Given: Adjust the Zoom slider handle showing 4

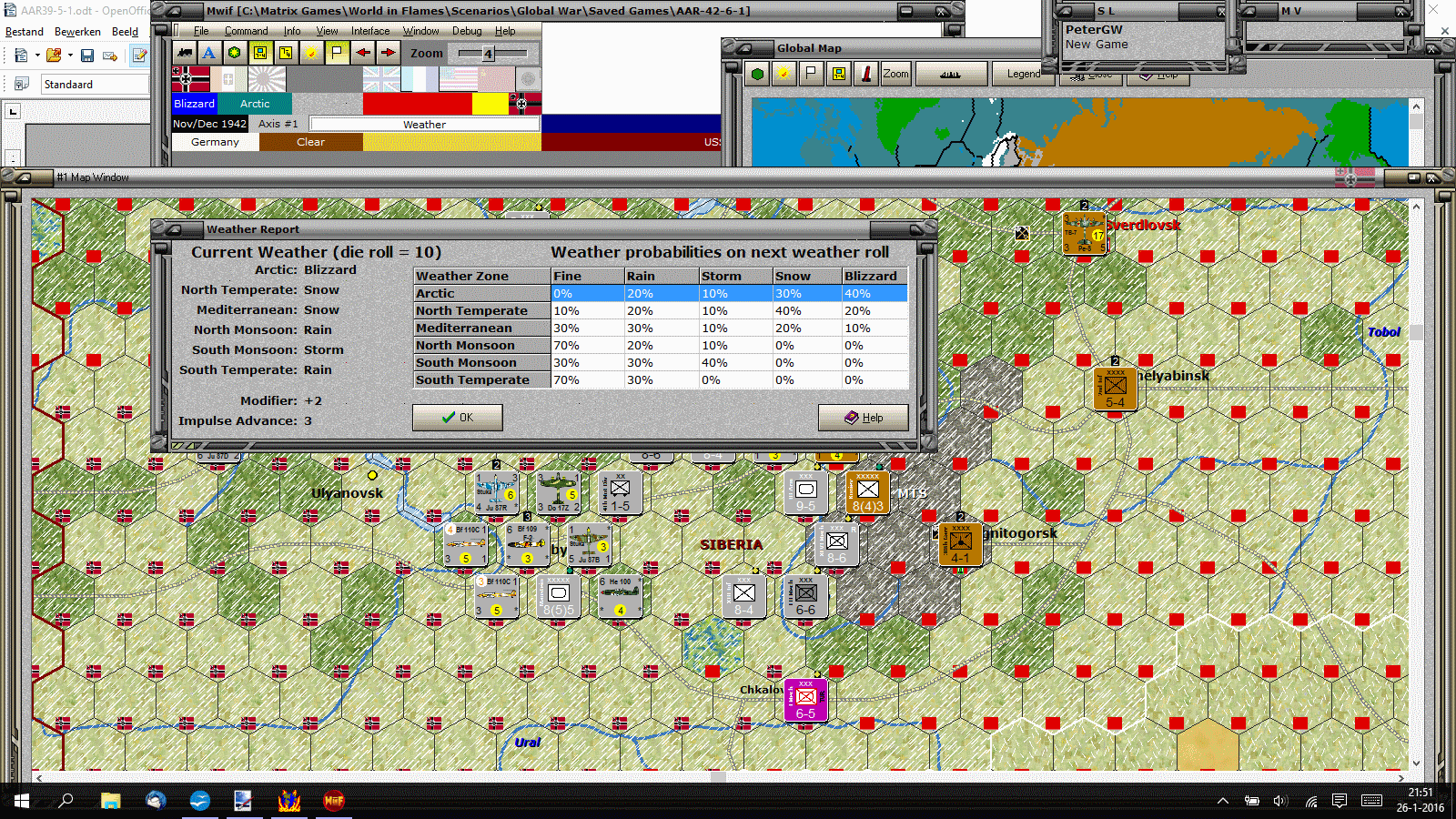Looking at the screenshot, I should pyautogui.click(x=488, y=54).
